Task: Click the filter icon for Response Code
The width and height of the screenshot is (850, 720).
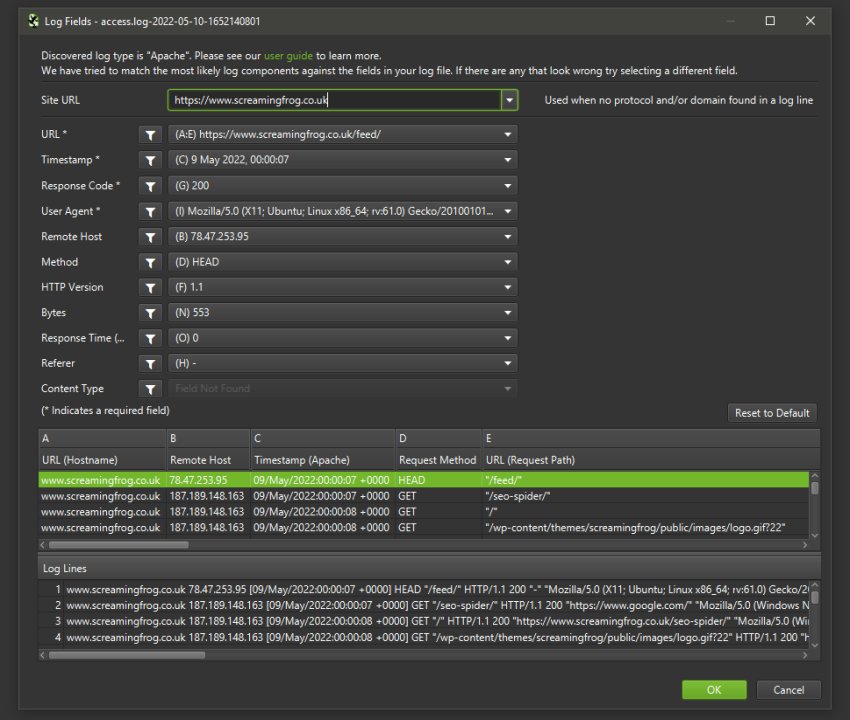Action: [150, 186]
